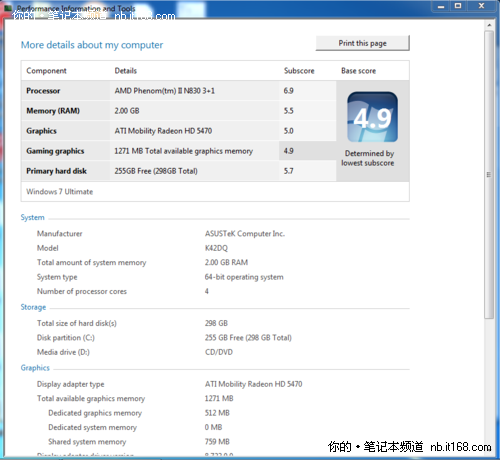Click the Display adapter type label

pos(70,384)
